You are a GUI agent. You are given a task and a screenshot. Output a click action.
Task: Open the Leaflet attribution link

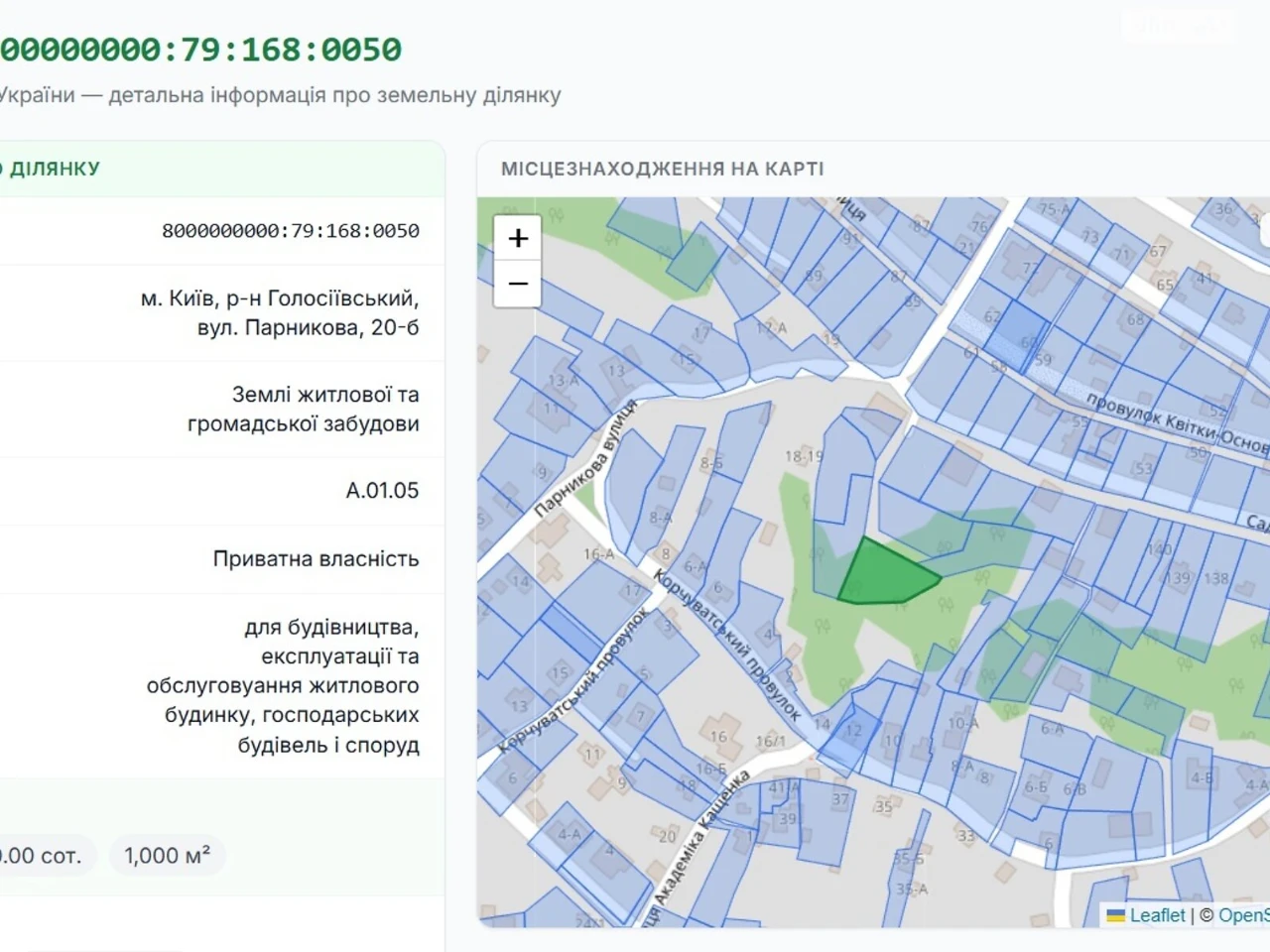(x=1157, y=915)
